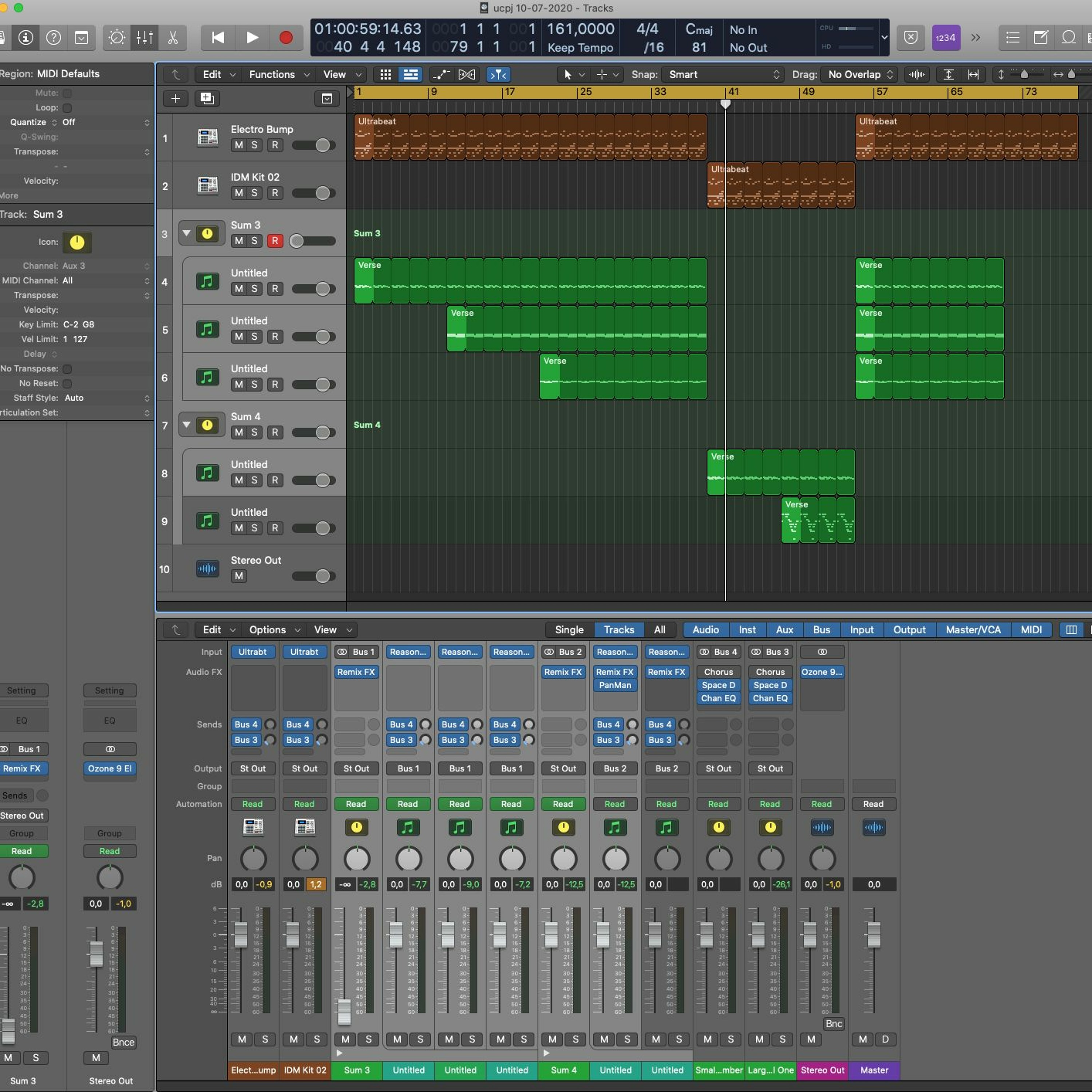The height and width of the screenshot is (1092, 1092).
Task: Click the add track plus button
Action: click(x=176, y=99)
